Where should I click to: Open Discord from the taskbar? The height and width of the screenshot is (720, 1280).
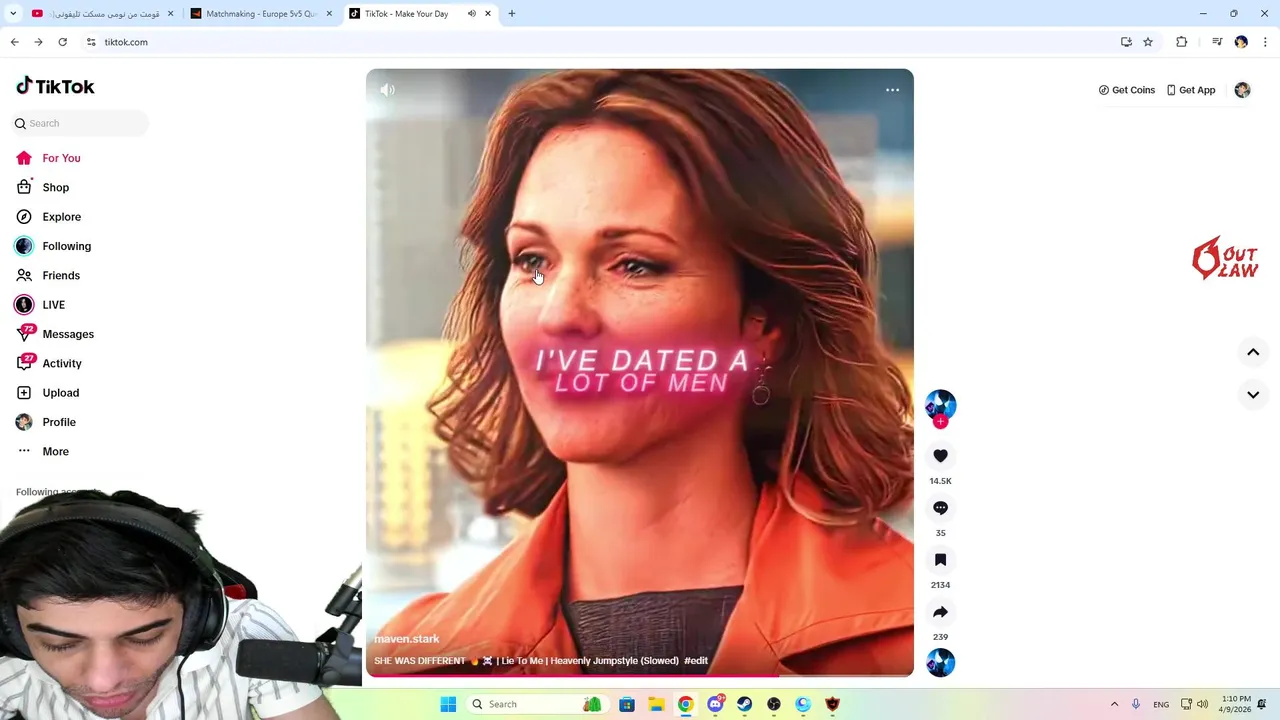715,704
